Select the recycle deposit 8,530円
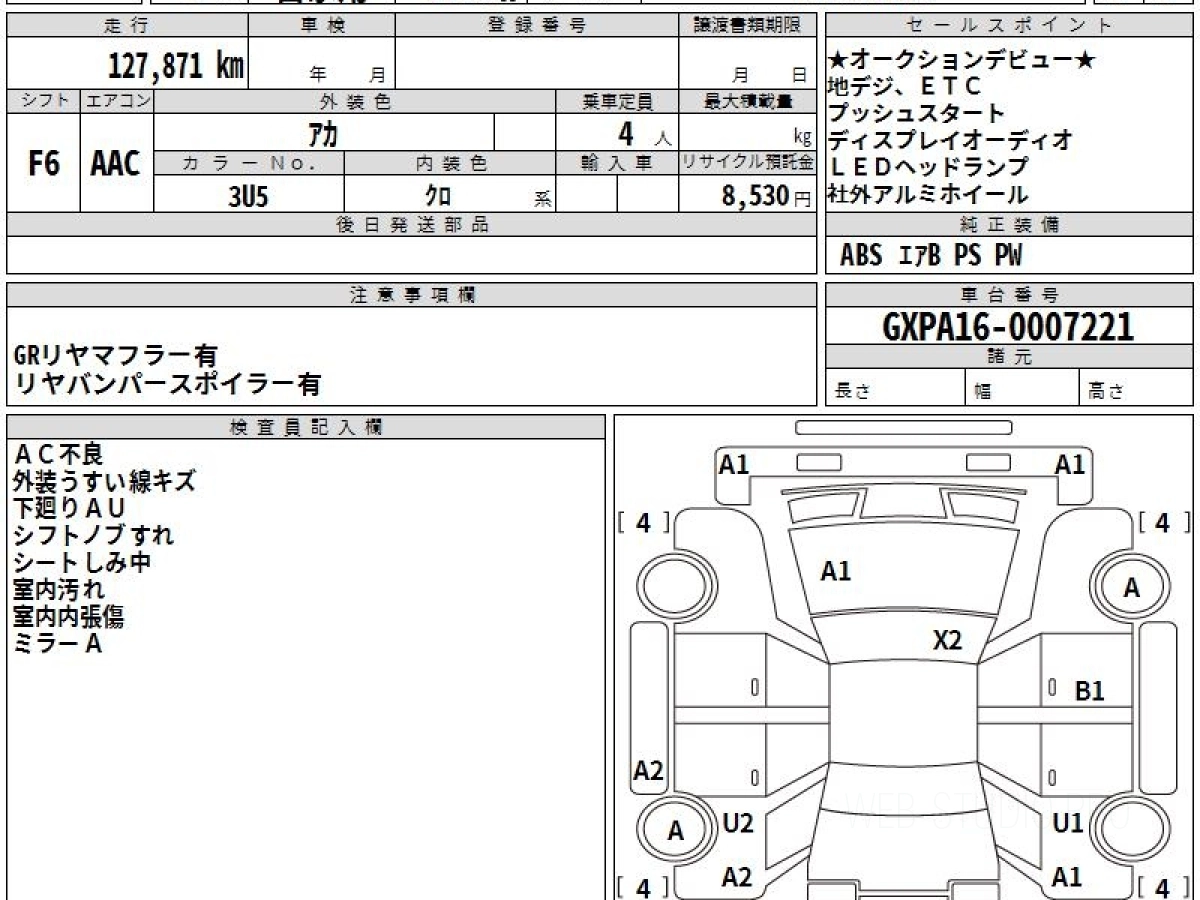This screenshot has width=1200, height=900. point(766,196)
